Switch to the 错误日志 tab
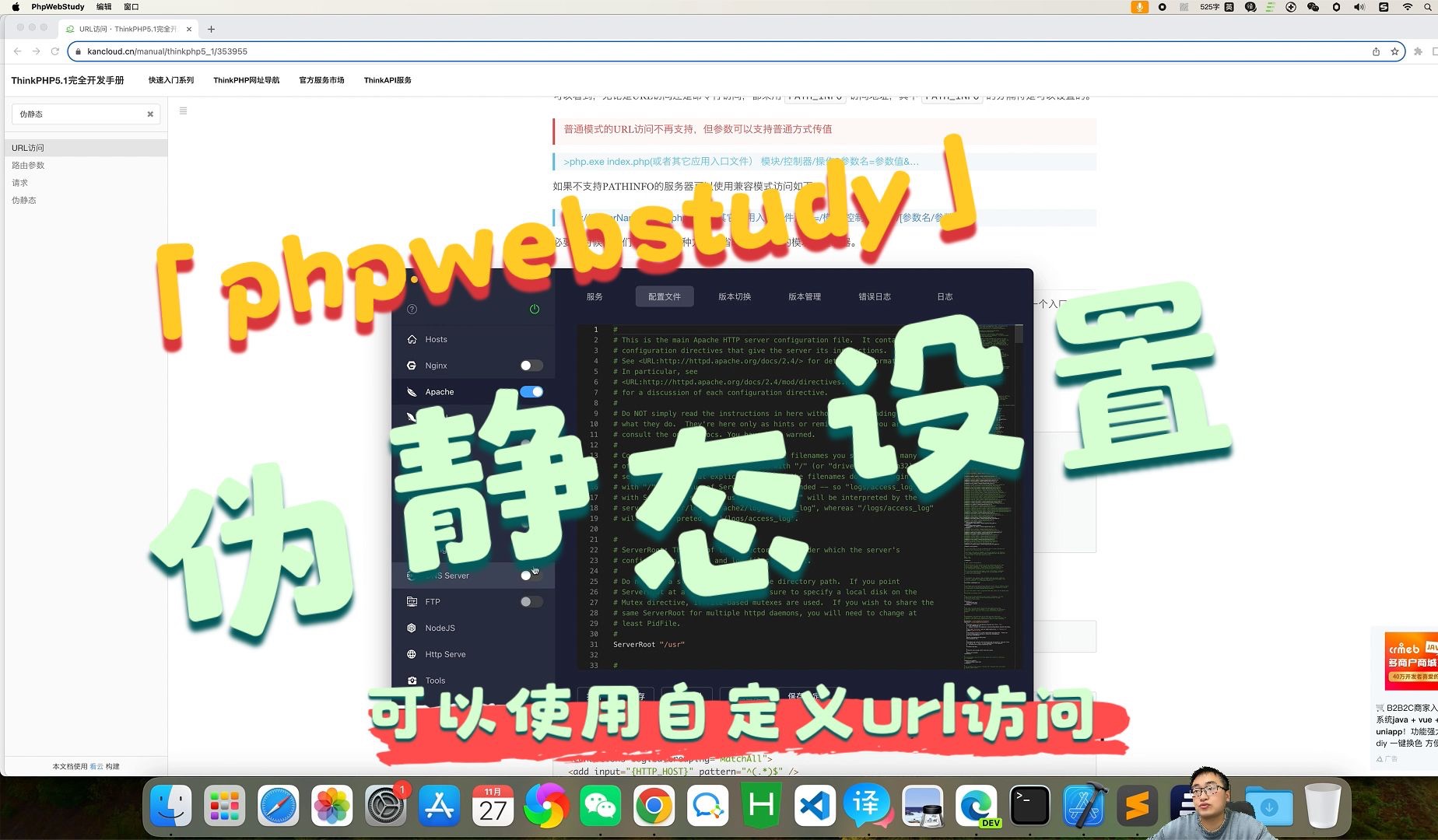 tap(875, 296)
